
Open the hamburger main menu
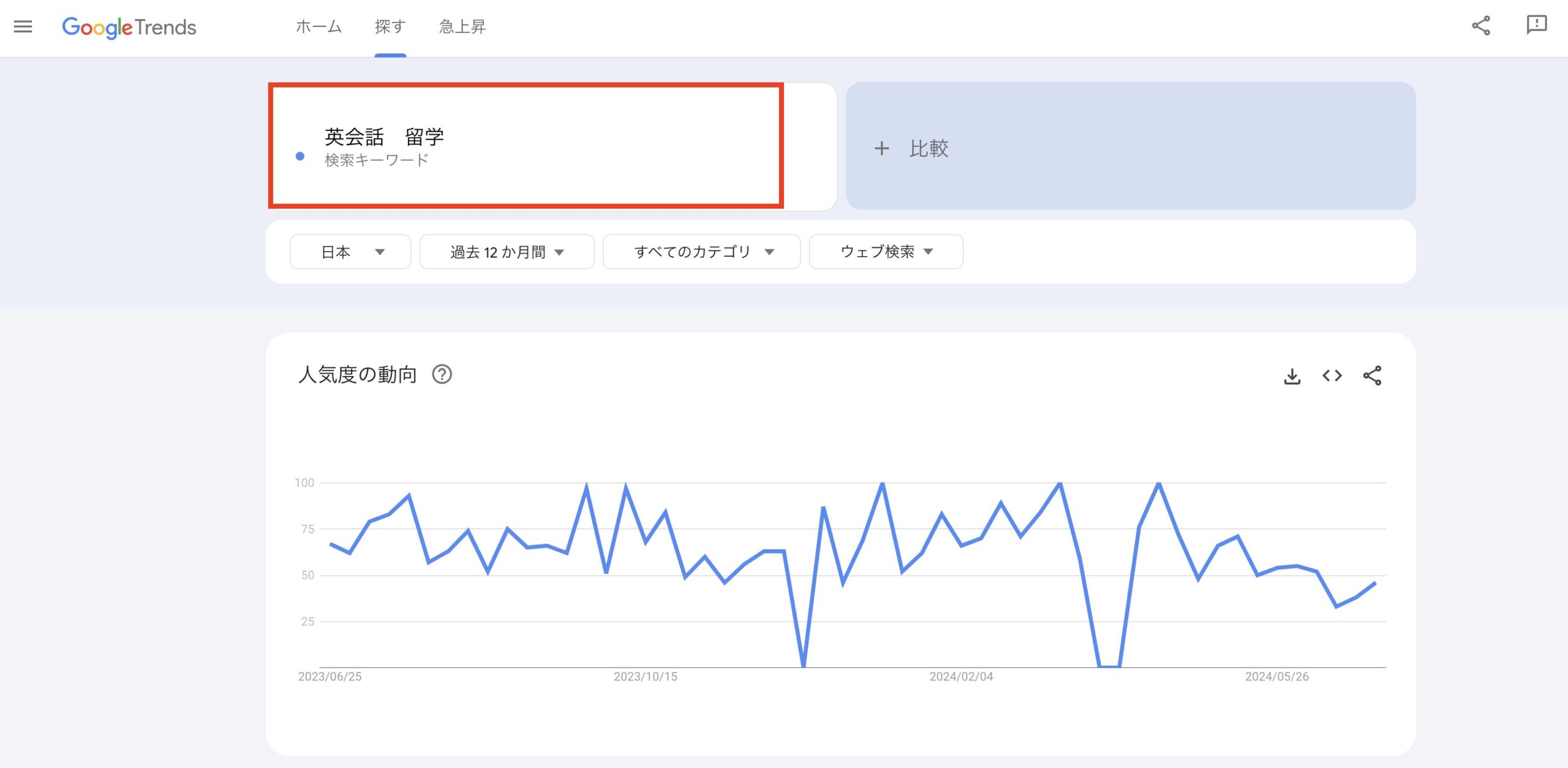pyautogui.click(x=23, y=26)
